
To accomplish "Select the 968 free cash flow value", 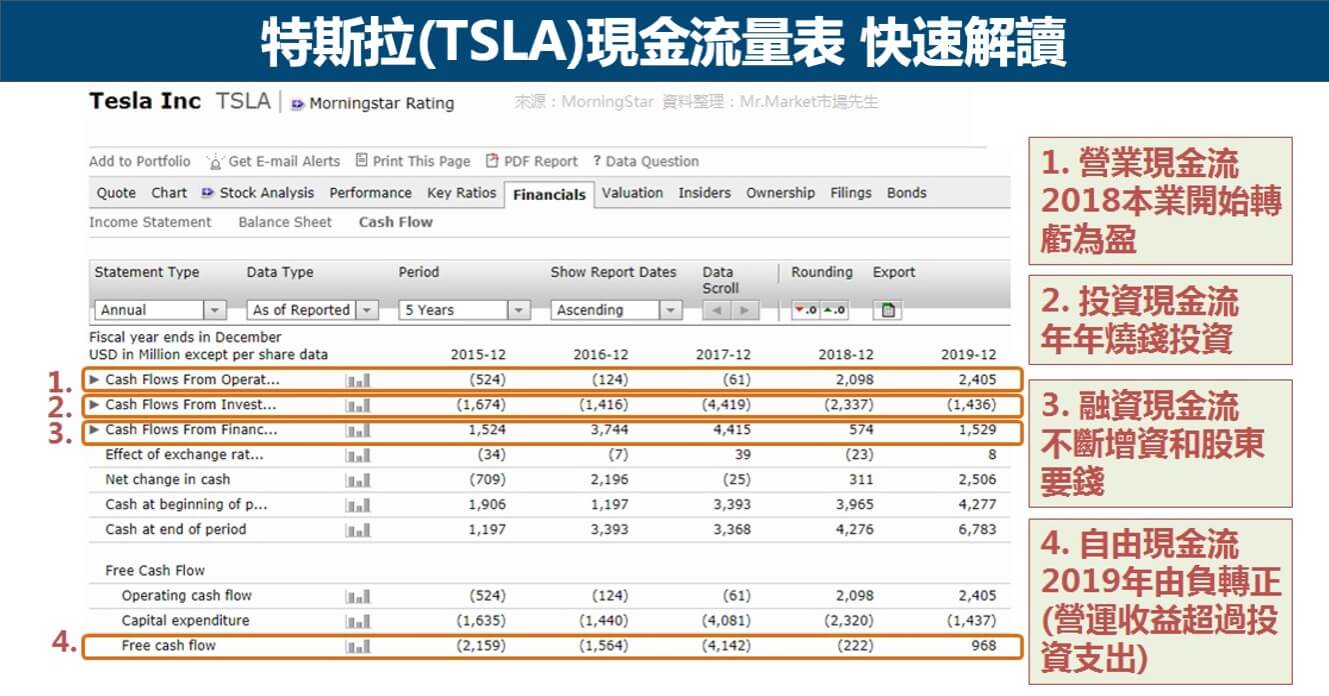I will (984, 646).
